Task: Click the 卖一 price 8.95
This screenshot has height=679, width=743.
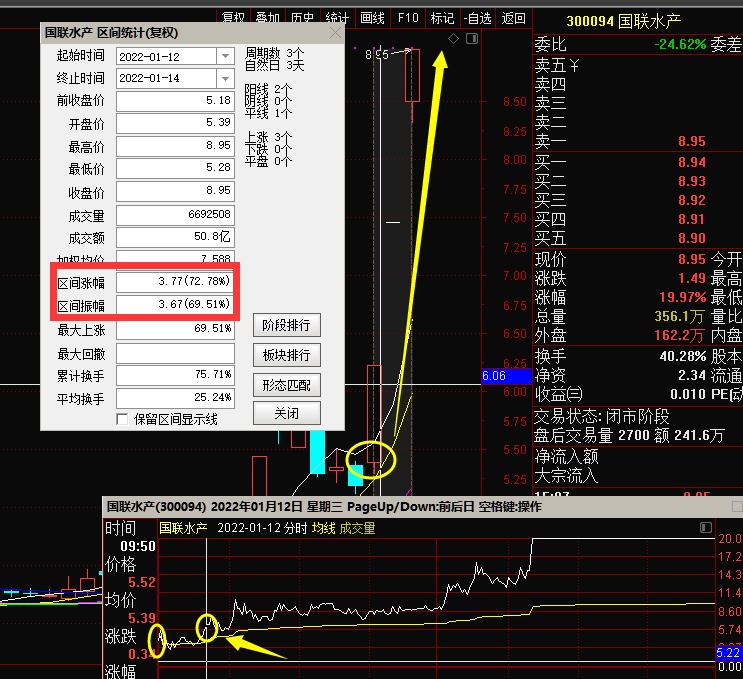Action: tap(691, 141)
